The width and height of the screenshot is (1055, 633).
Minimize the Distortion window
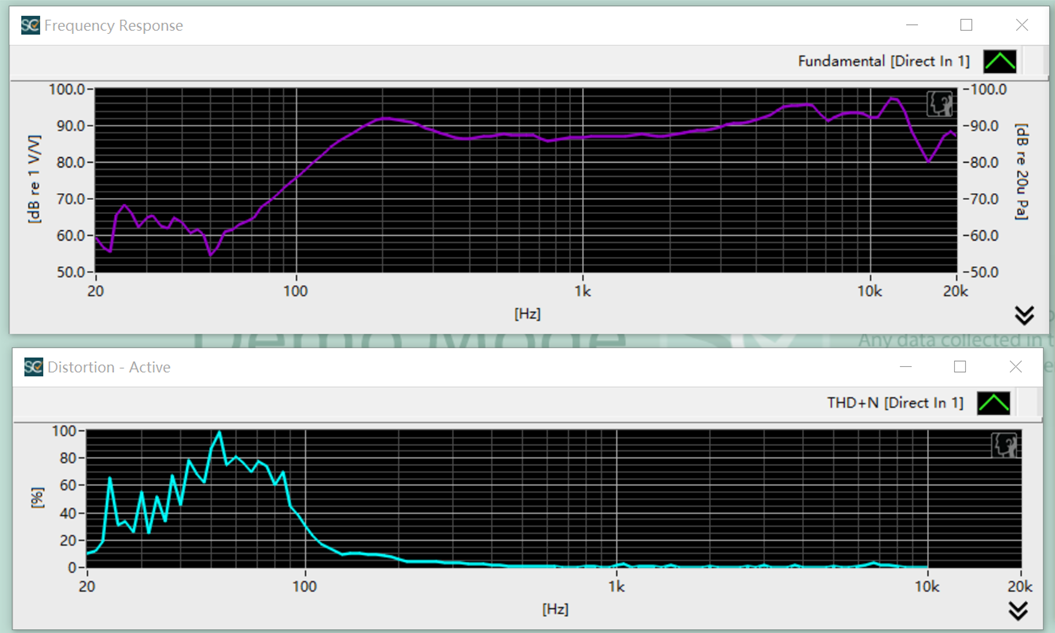(x=906, y=367)
